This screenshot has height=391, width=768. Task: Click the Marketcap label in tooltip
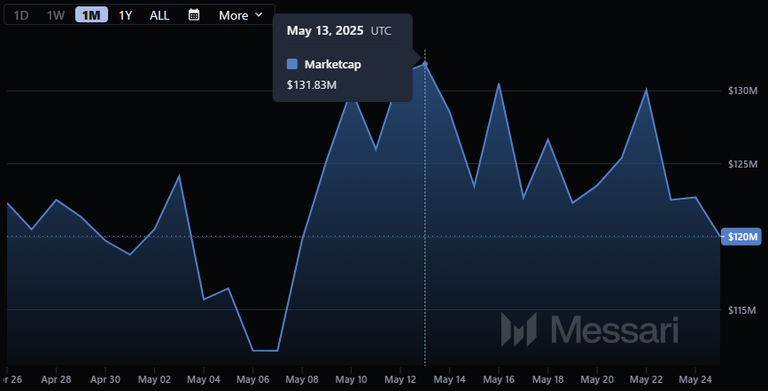[333, 64]
